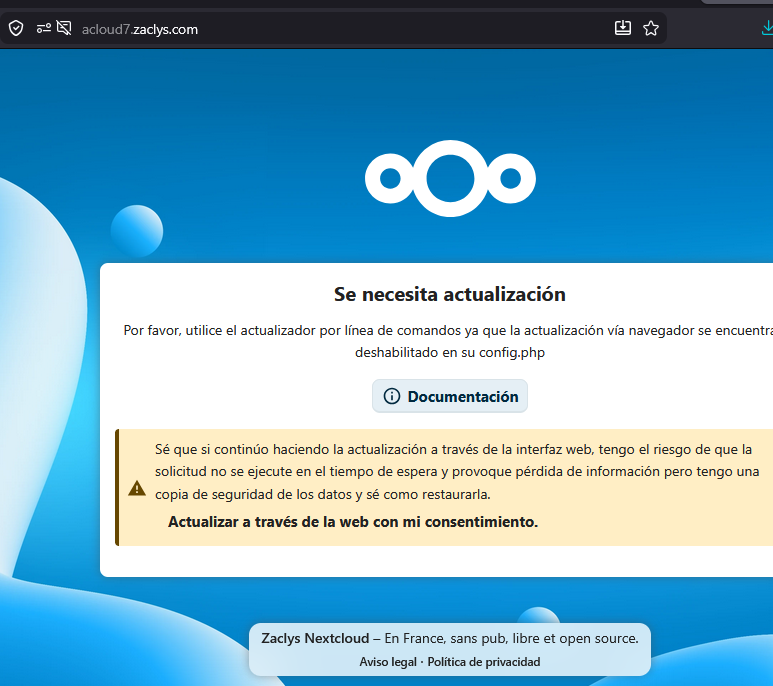Open the downloads arrow icon
Image resolution: width=773 pixels, height=686 pixels.
[x=767, y=28]
